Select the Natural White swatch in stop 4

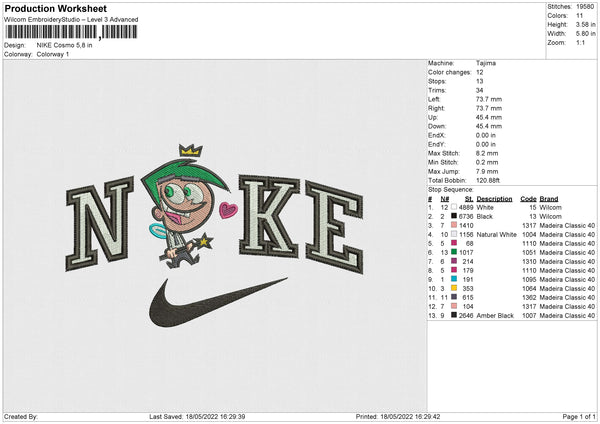point(454,234)
